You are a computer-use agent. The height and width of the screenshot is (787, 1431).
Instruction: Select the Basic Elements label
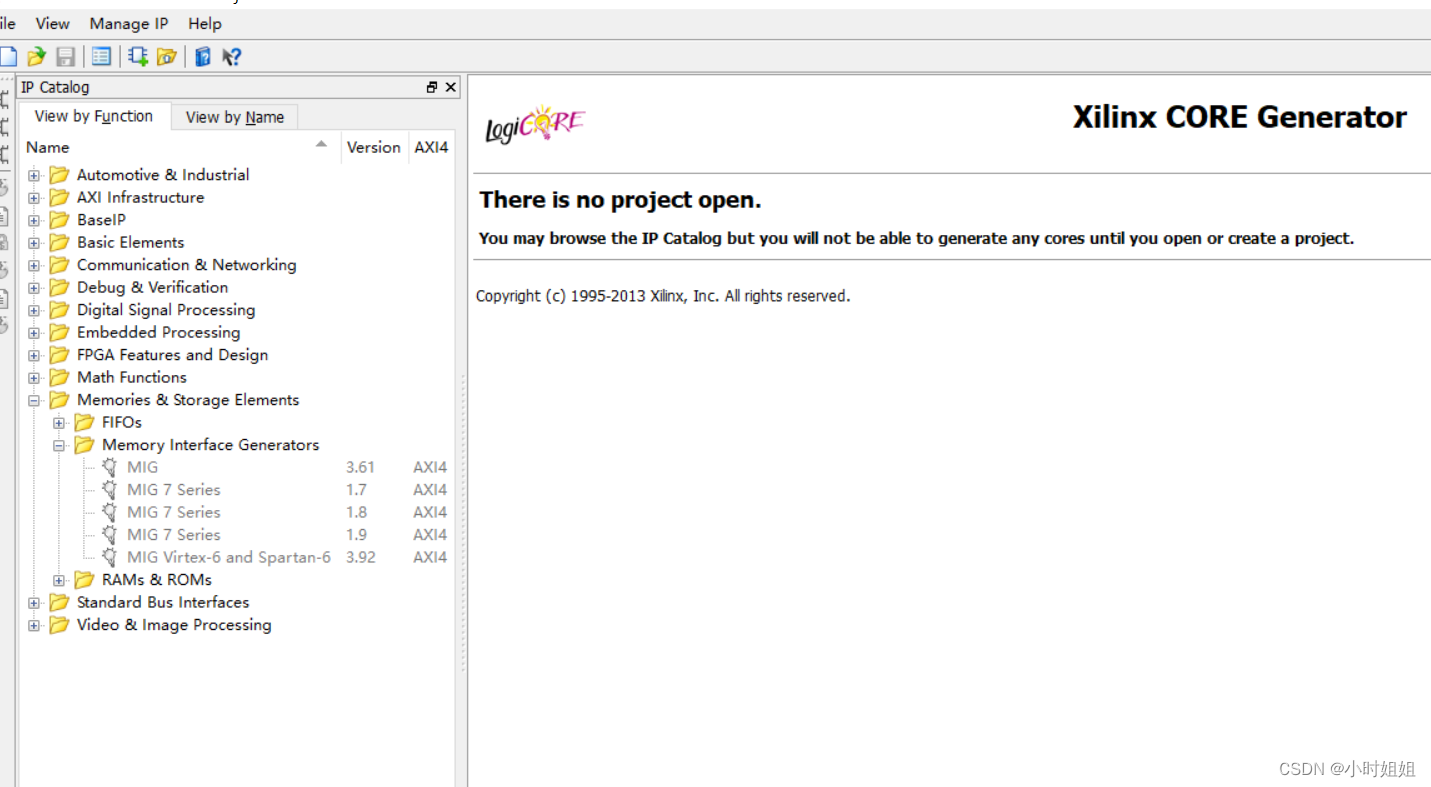click(x=131, y=242)
